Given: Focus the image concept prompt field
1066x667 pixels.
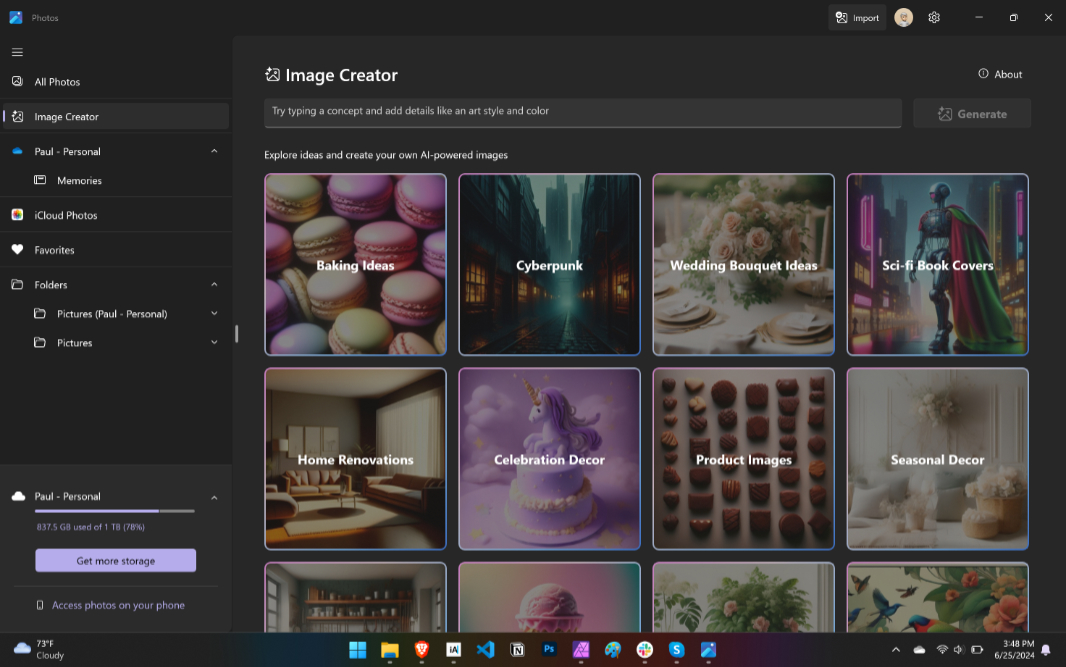Looking at the screenshot, I should [583, 112].
